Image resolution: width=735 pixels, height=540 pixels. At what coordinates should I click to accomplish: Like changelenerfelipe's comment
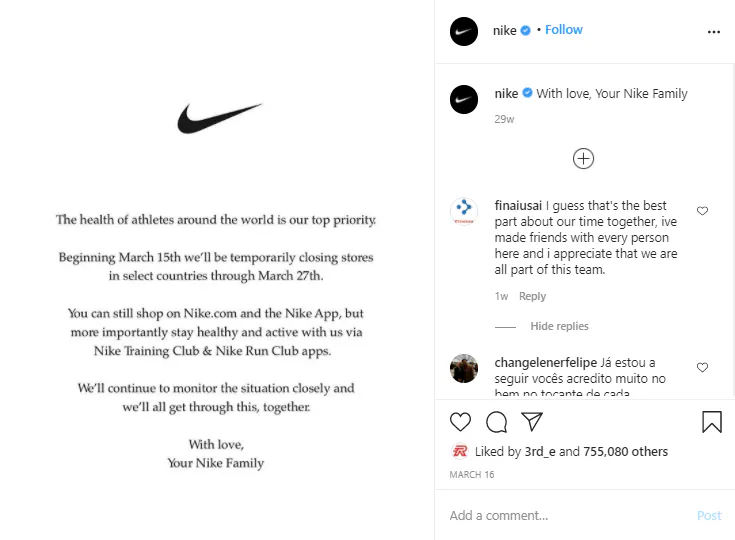click(702, 367)
